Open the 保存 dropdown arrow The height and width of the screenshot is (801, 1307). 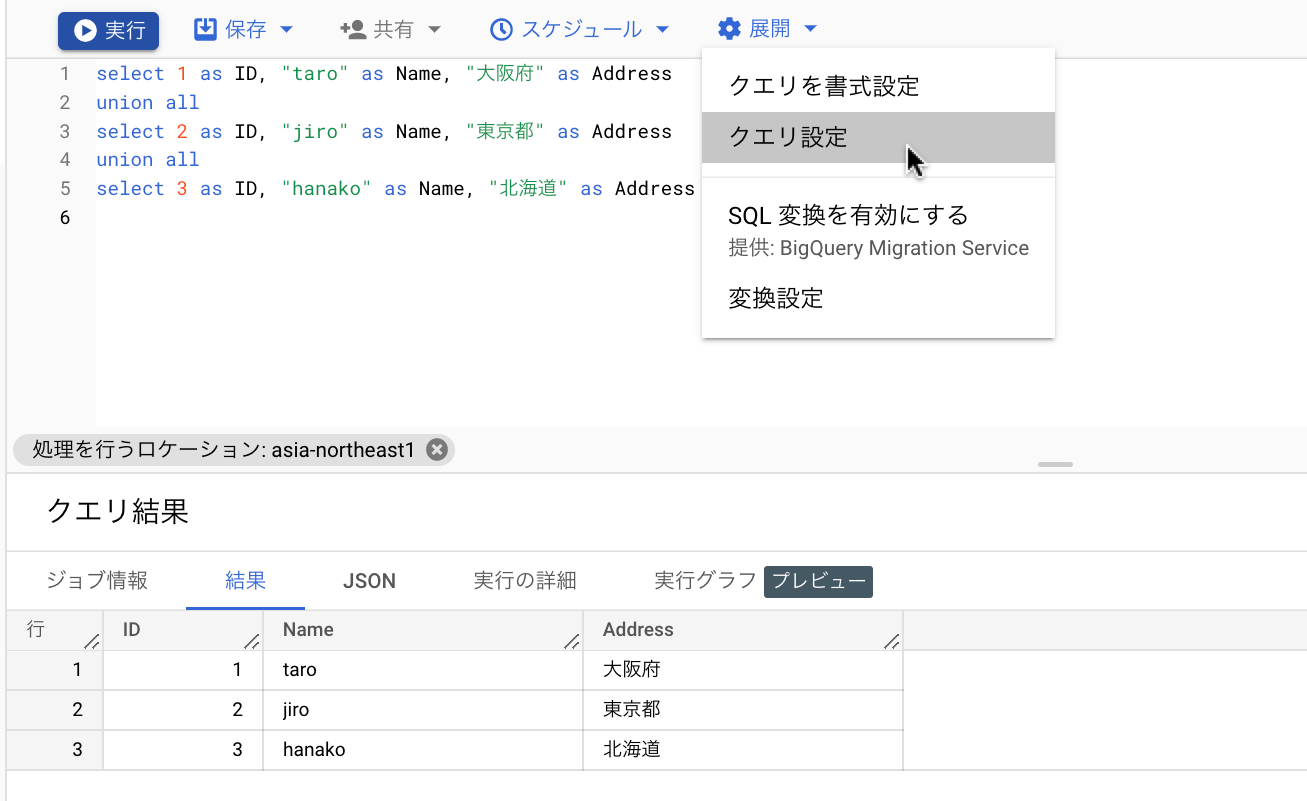tap(287, 29)
